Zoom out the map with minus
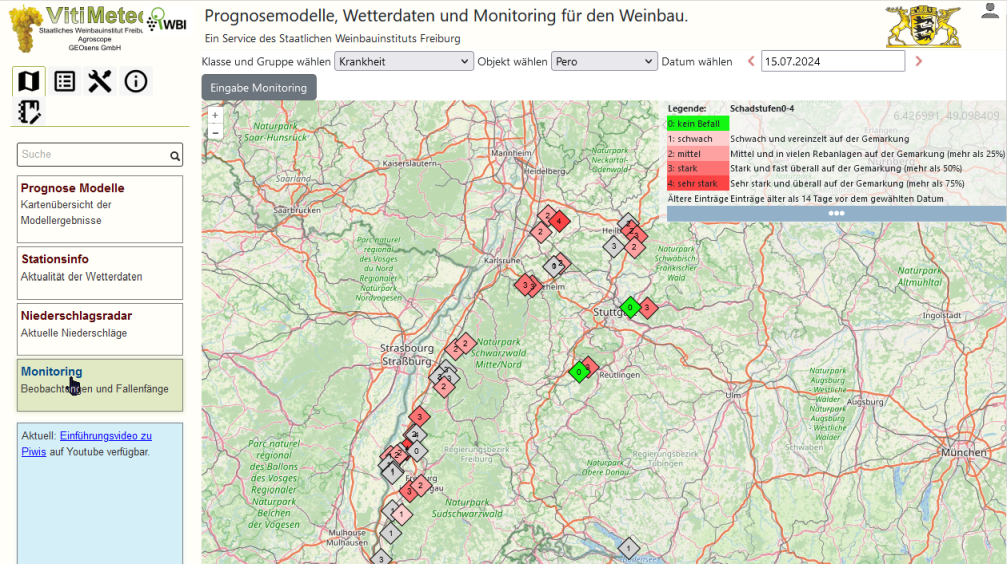 pyautogui.click(x=215, y=133)
